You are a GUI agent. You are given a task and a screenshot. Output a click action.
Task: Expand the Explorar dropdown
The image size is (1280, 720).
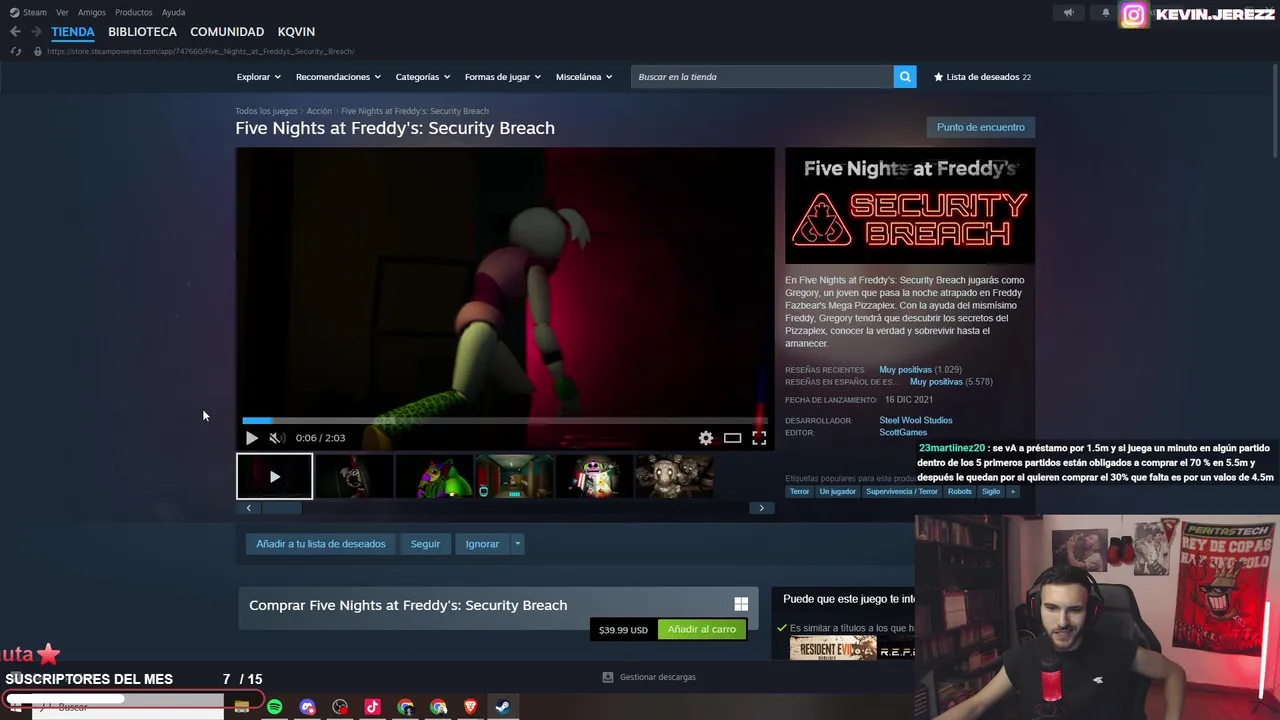coord(258,77)
